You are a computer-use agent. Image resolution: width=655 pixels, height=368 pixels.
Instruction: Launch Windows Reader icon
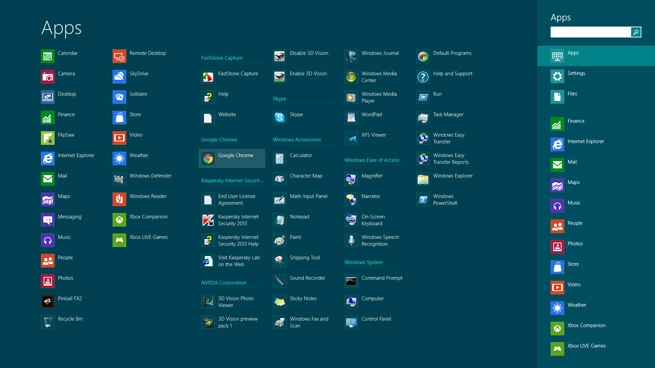click(x=119, y=199)
